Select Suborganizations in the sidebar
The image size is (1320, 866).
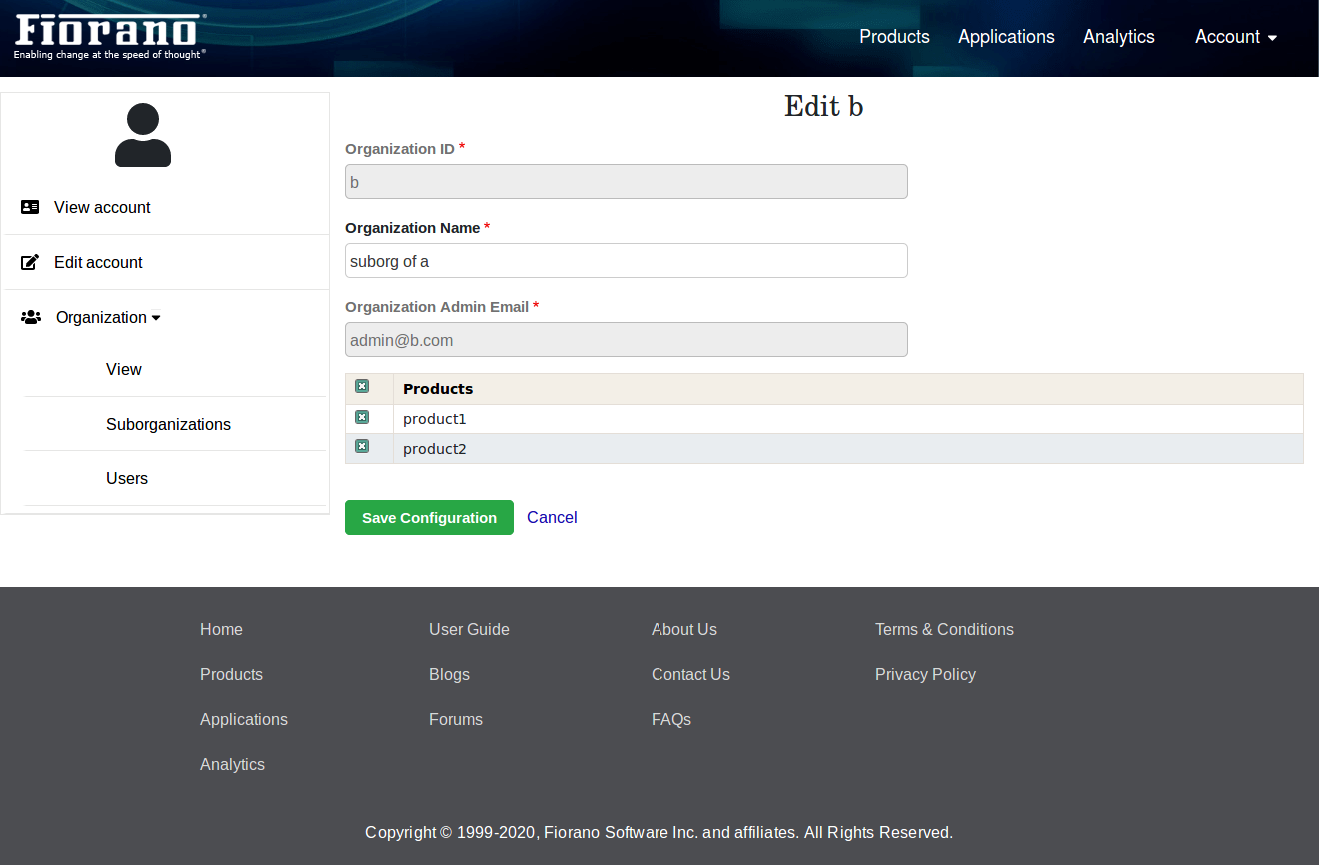(x=168, y=424)
